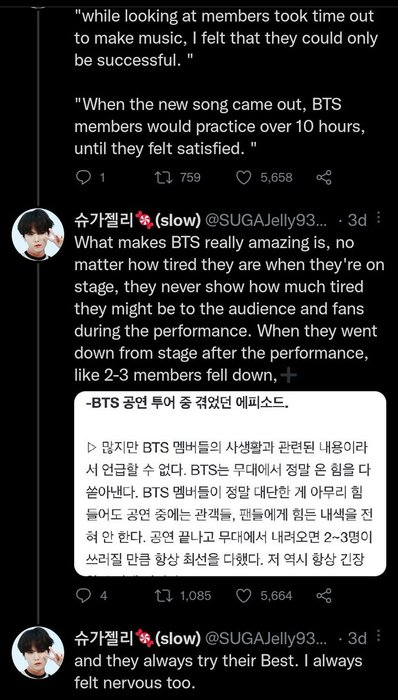Share the tweet with the Korean article image
The width and height of the screenshot is (398, 700).
(324, 596)
